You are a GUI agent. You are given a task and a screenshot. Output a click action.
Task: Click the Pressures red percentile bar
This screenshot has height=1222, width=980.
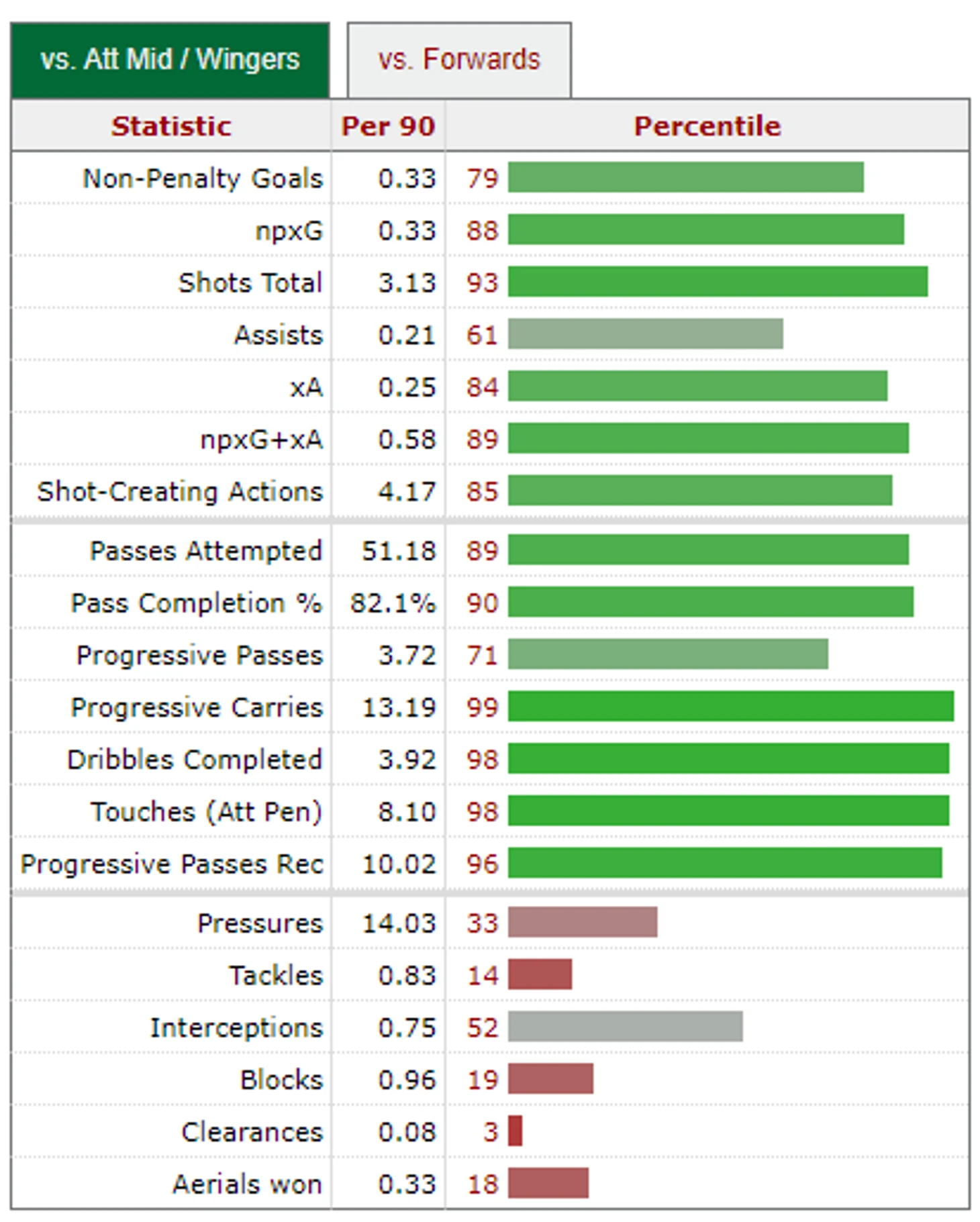[583, 922]
